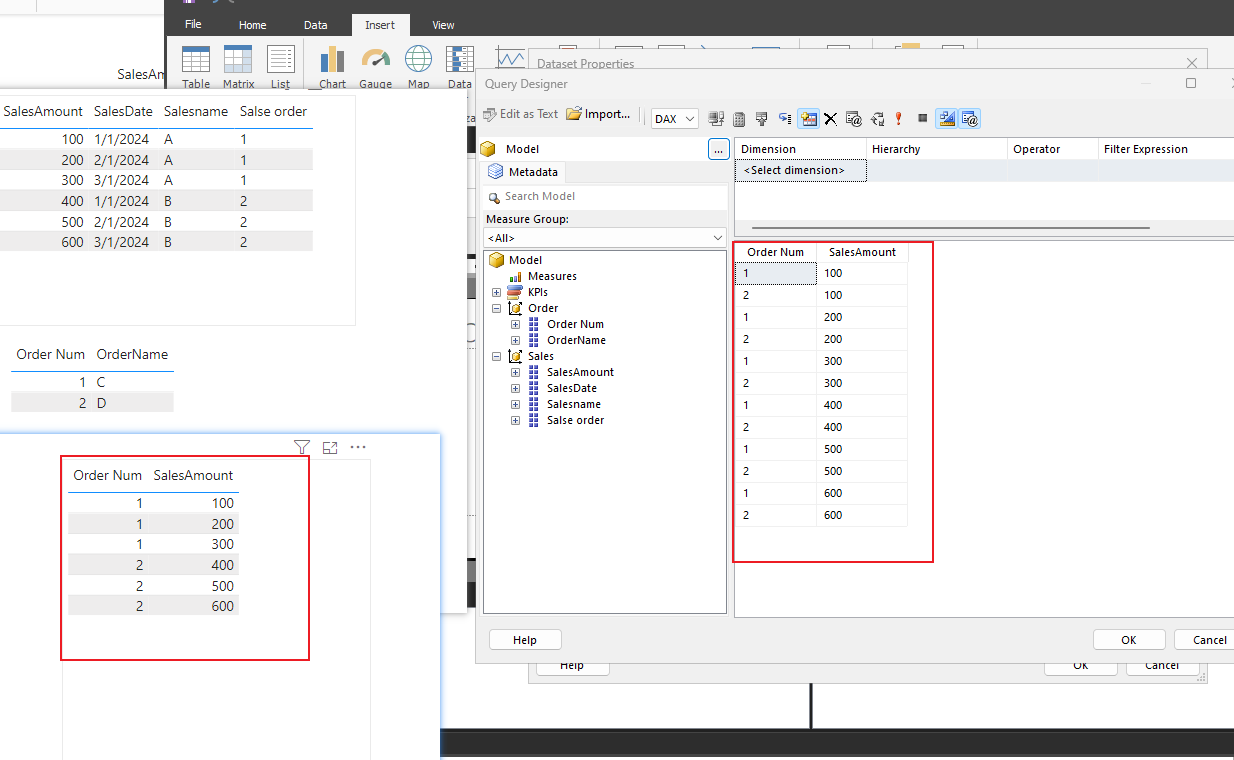Run query with red exclamation icon
1234x760 pixels.
point(898,118)
